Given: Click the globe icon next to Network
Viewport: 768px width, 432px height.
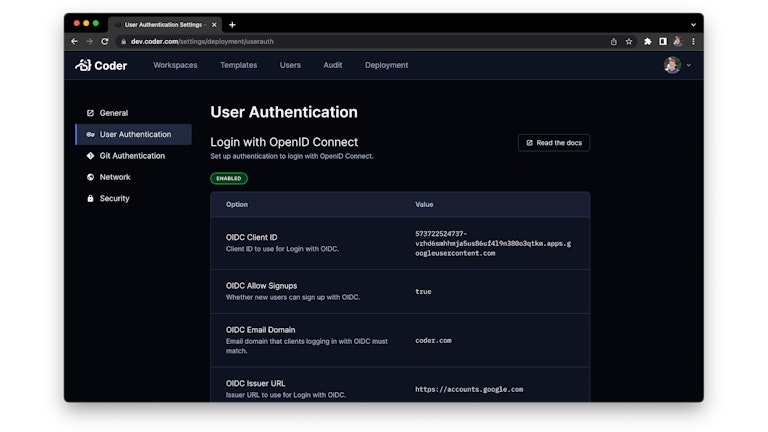Looking at the screenshot, I should pyautogui.click(x=90, y=177).
